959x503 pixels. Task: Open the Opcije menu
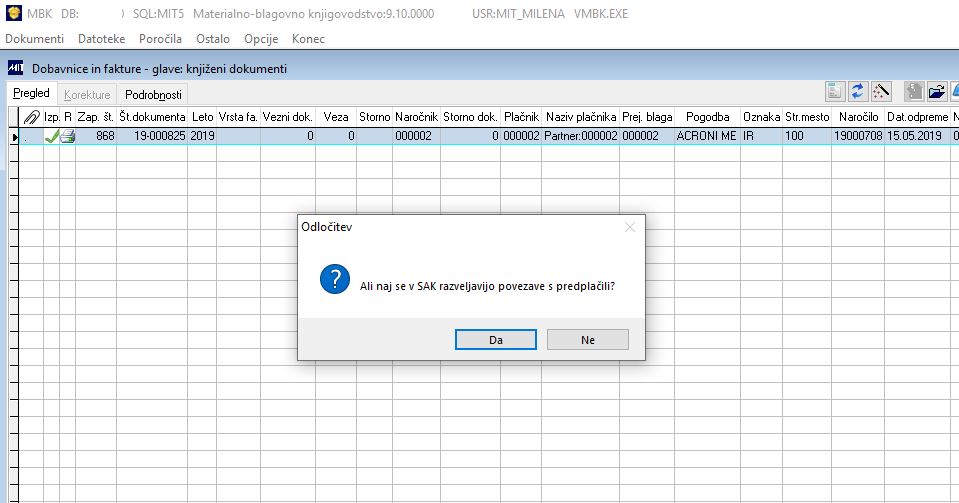pyautogui.click(x=261, y=39)
